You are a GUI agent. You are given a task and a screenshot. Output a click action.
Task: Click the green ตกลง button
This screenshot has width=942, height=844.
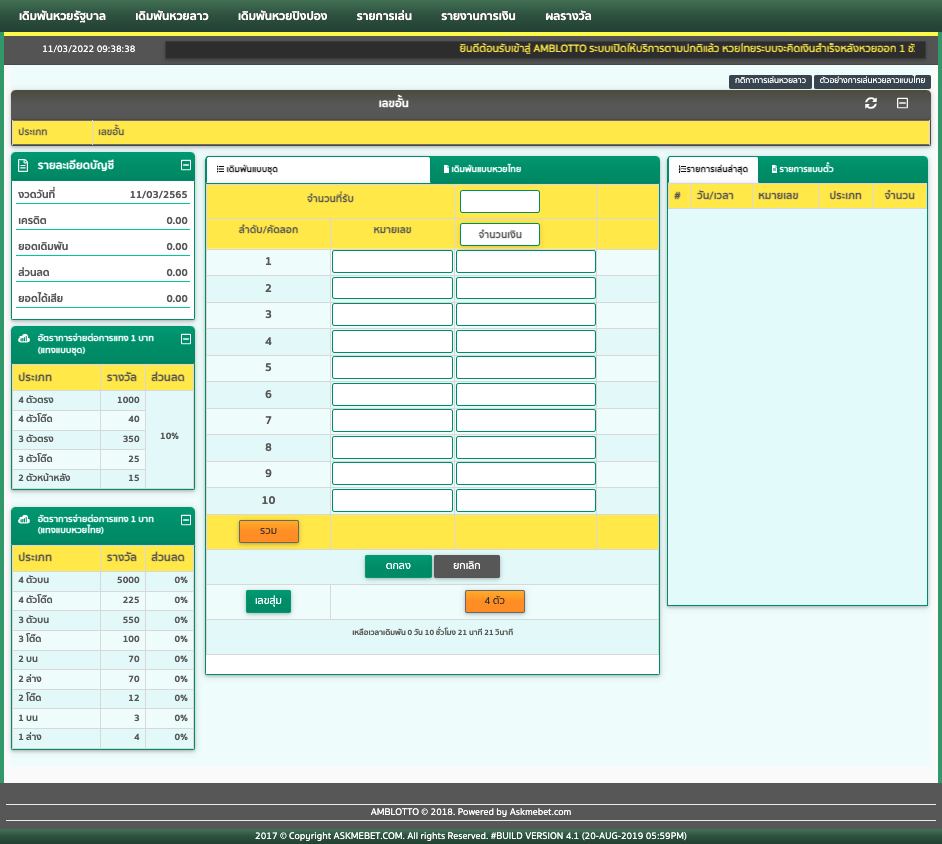[x=398, y=566]
